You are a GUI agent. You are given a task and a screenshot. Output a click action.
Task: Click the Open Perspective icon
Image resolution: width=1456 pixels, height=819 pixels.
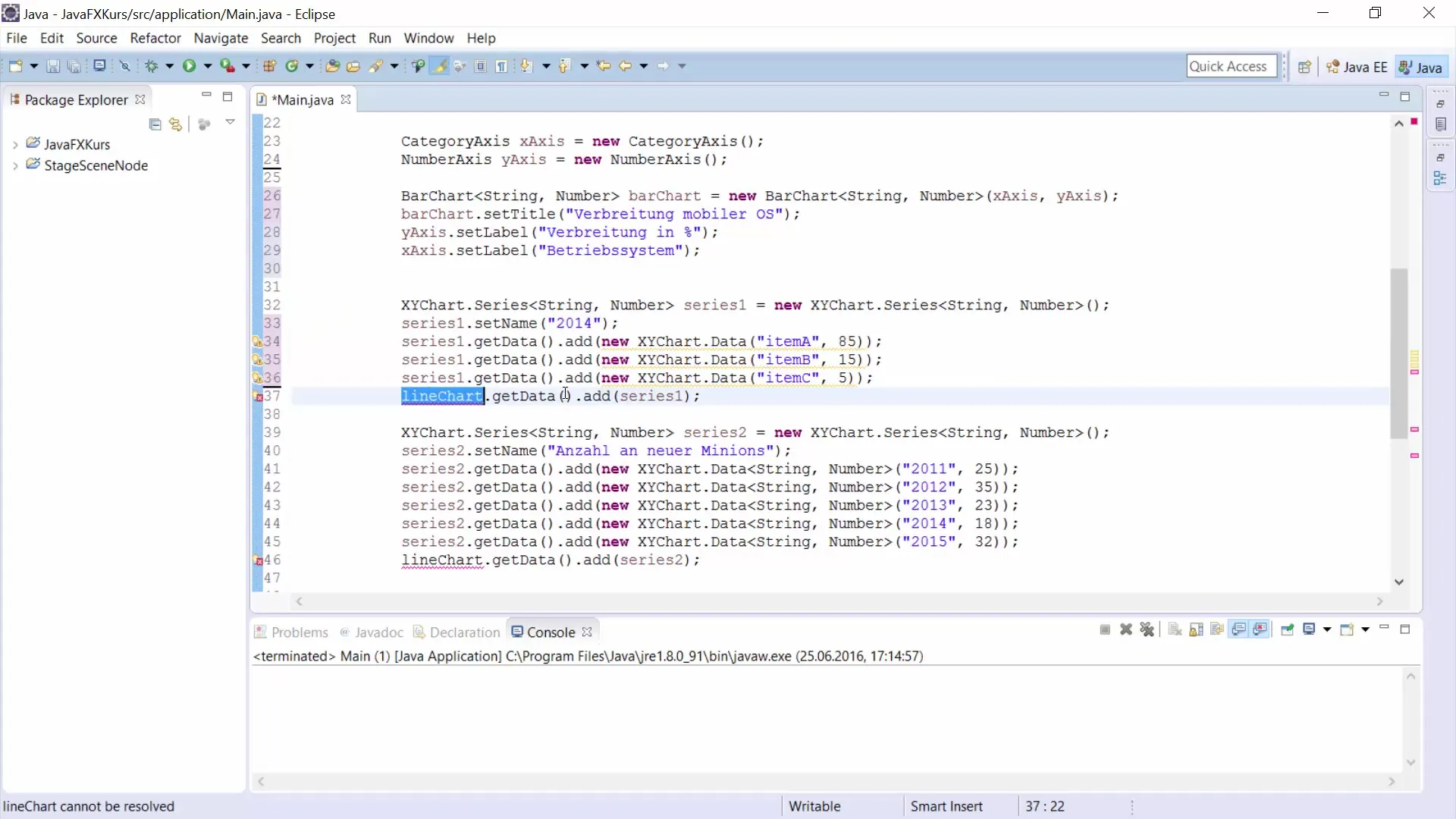1304,67
